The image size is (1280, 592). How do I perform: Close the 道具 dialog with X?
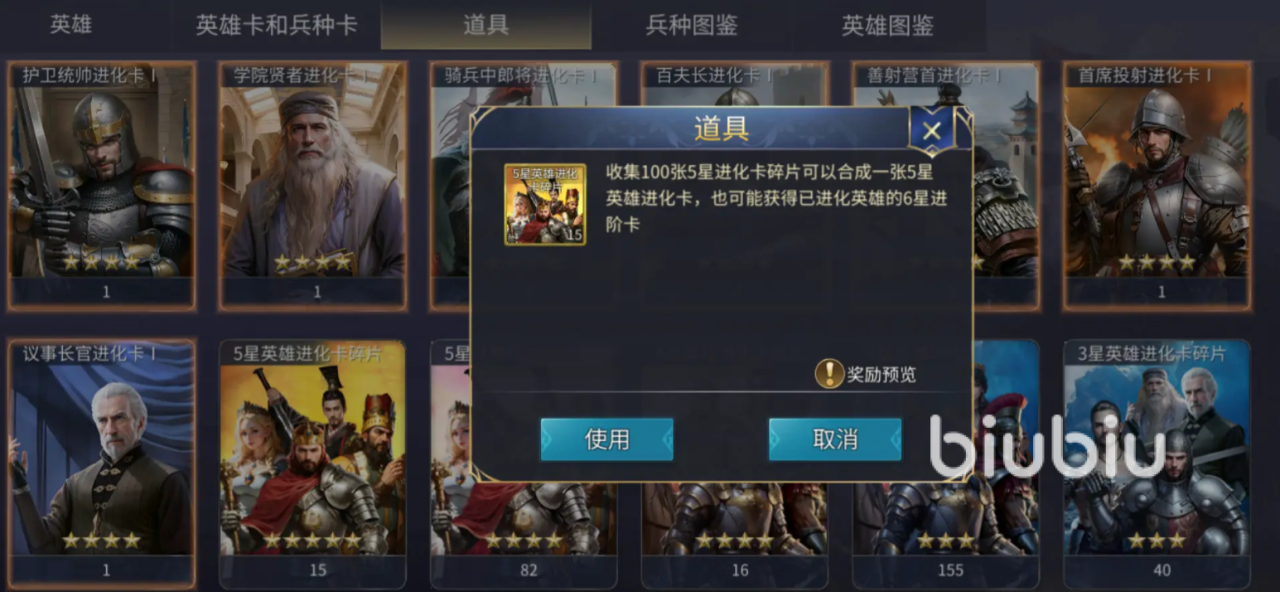932,130
